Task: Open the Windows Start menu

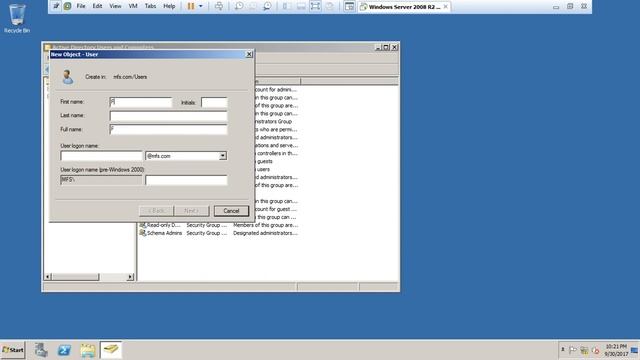Action: [13, 350]
